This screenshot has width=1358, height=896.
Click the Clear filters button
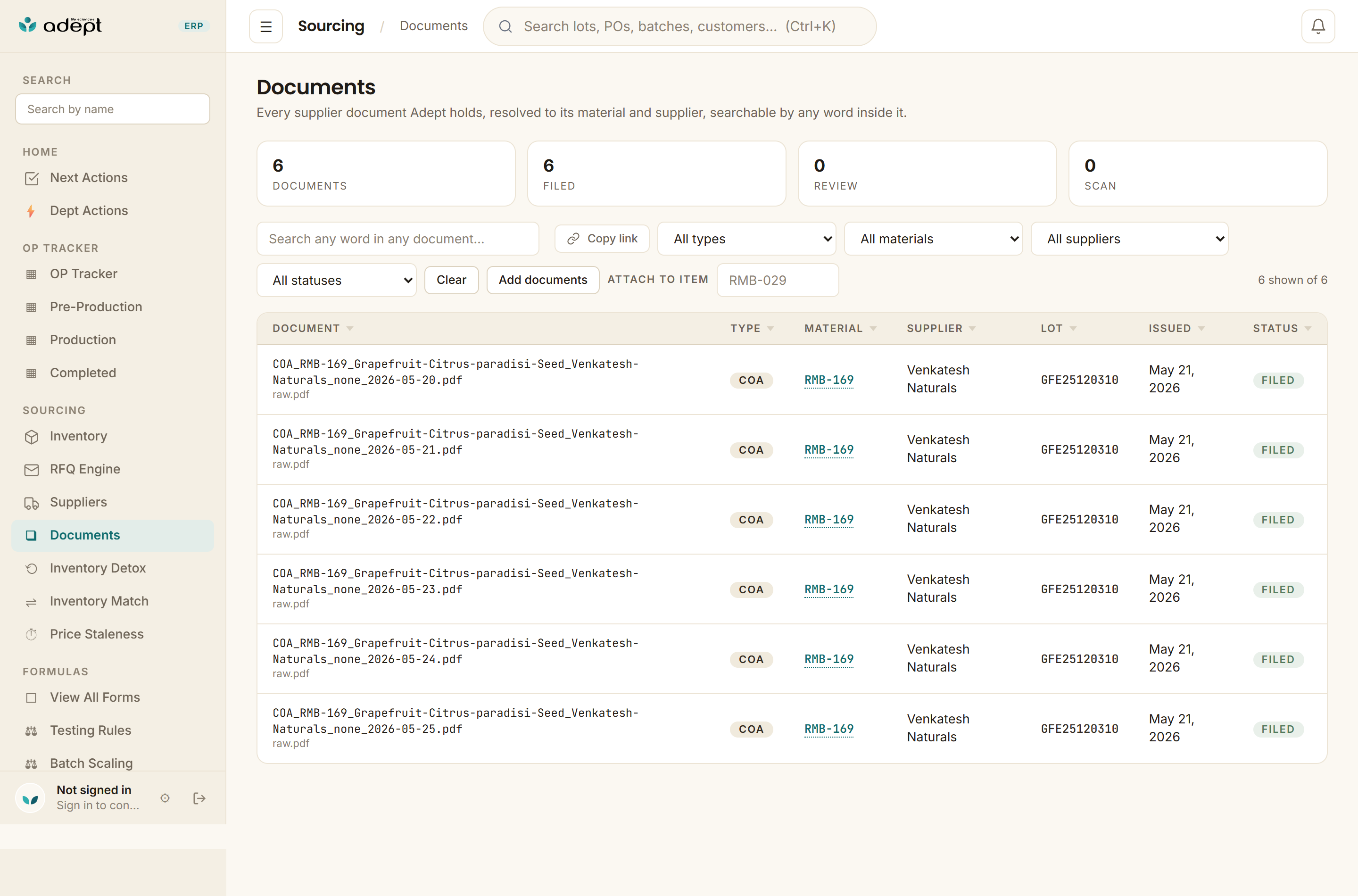click(x=451, y=280)
